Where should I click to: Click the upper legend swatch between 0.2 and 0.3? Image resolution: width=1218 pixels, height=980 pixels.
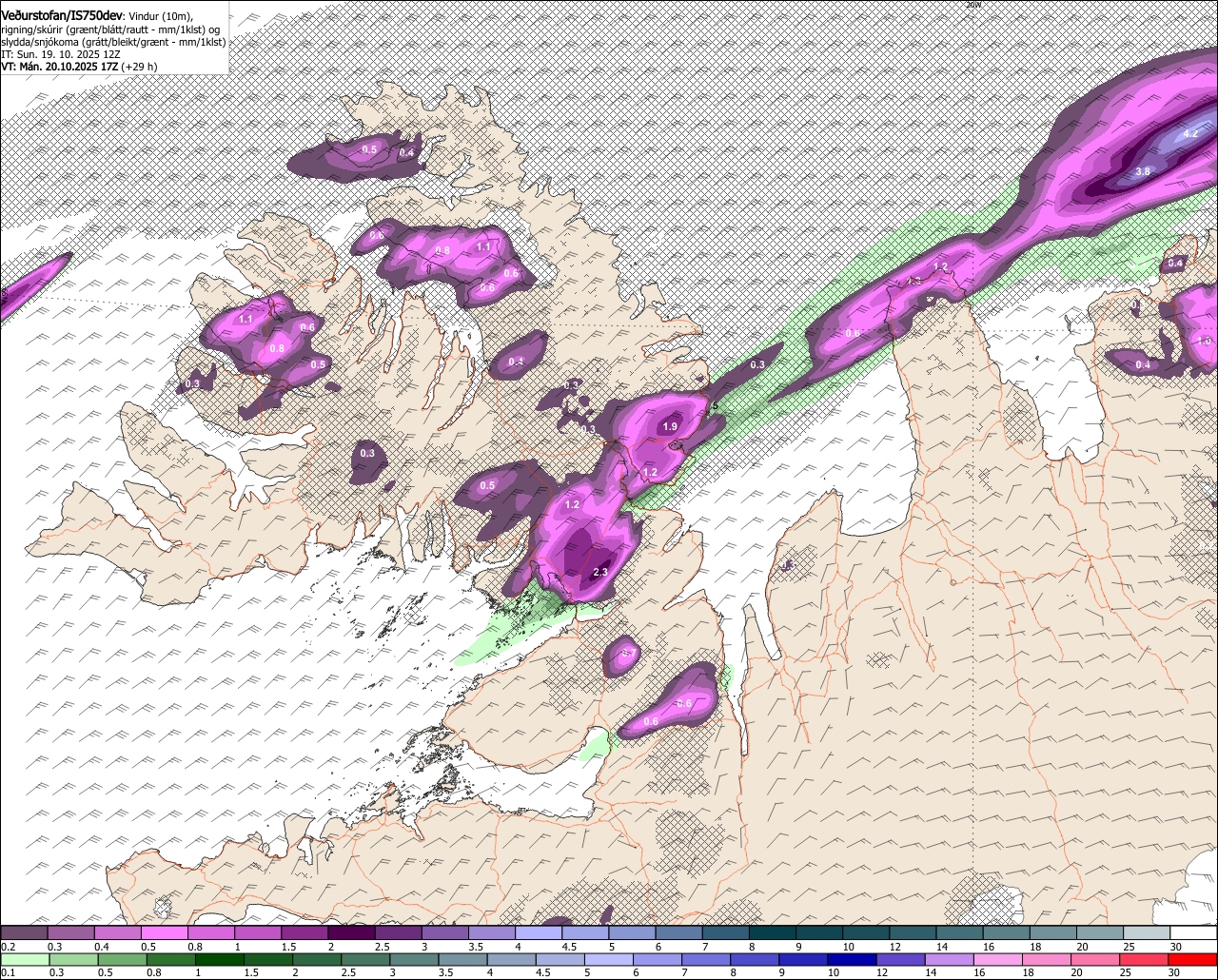[24, 933]
